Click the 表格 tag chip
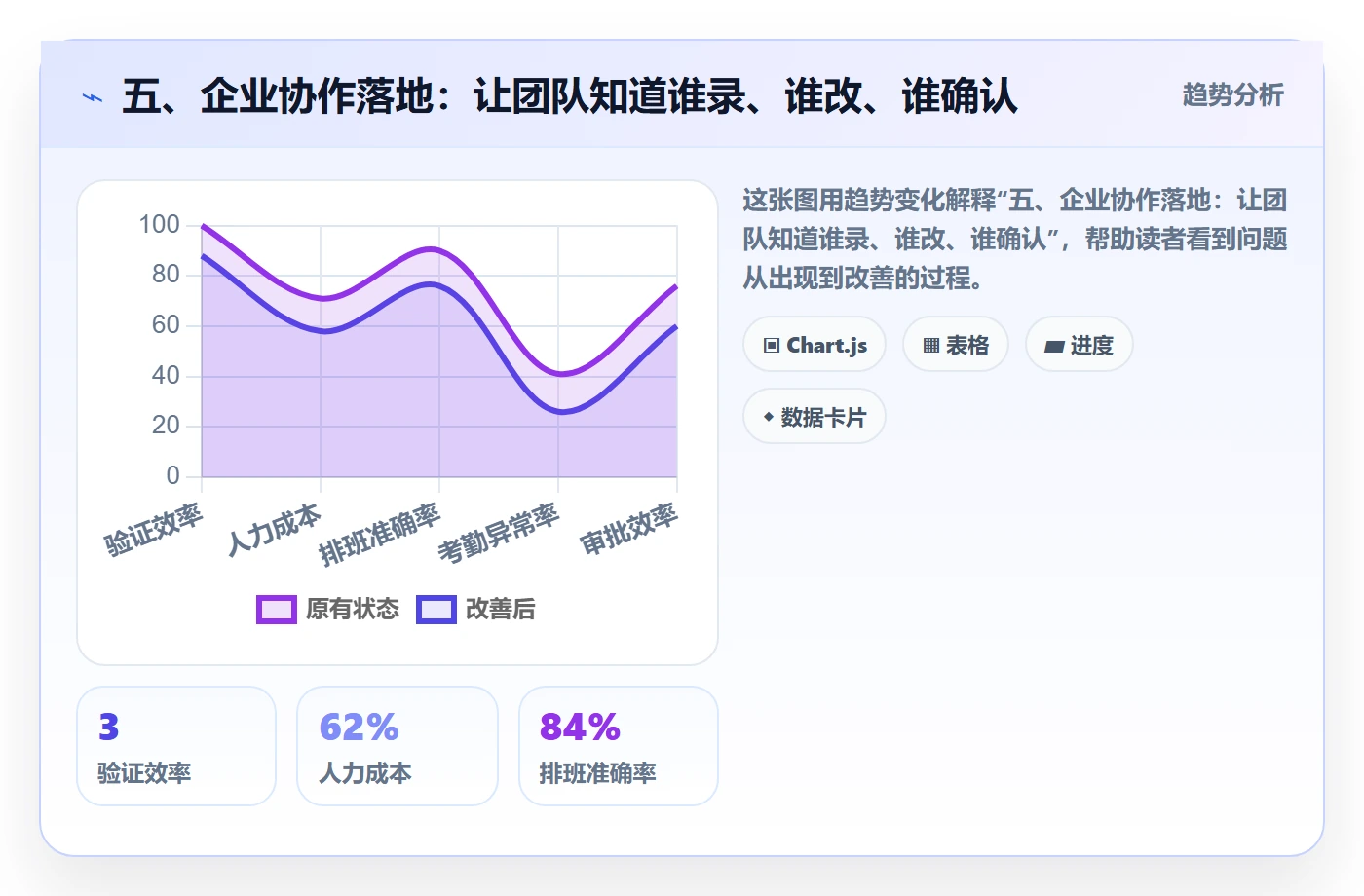Image resolution: width=1364 pixels, height=896 pixels. (956, 345)
